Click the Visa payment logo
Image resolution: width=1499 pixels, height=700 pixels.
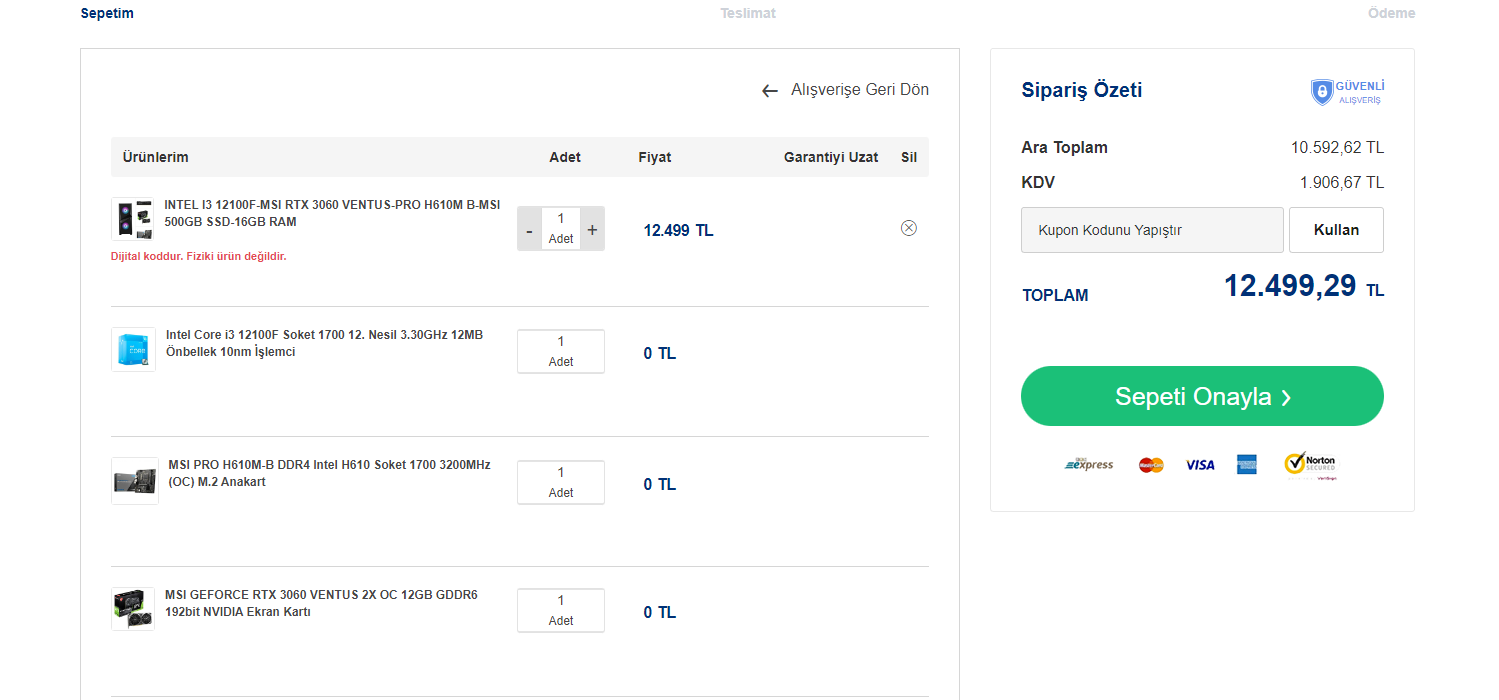coord(1200,465)
